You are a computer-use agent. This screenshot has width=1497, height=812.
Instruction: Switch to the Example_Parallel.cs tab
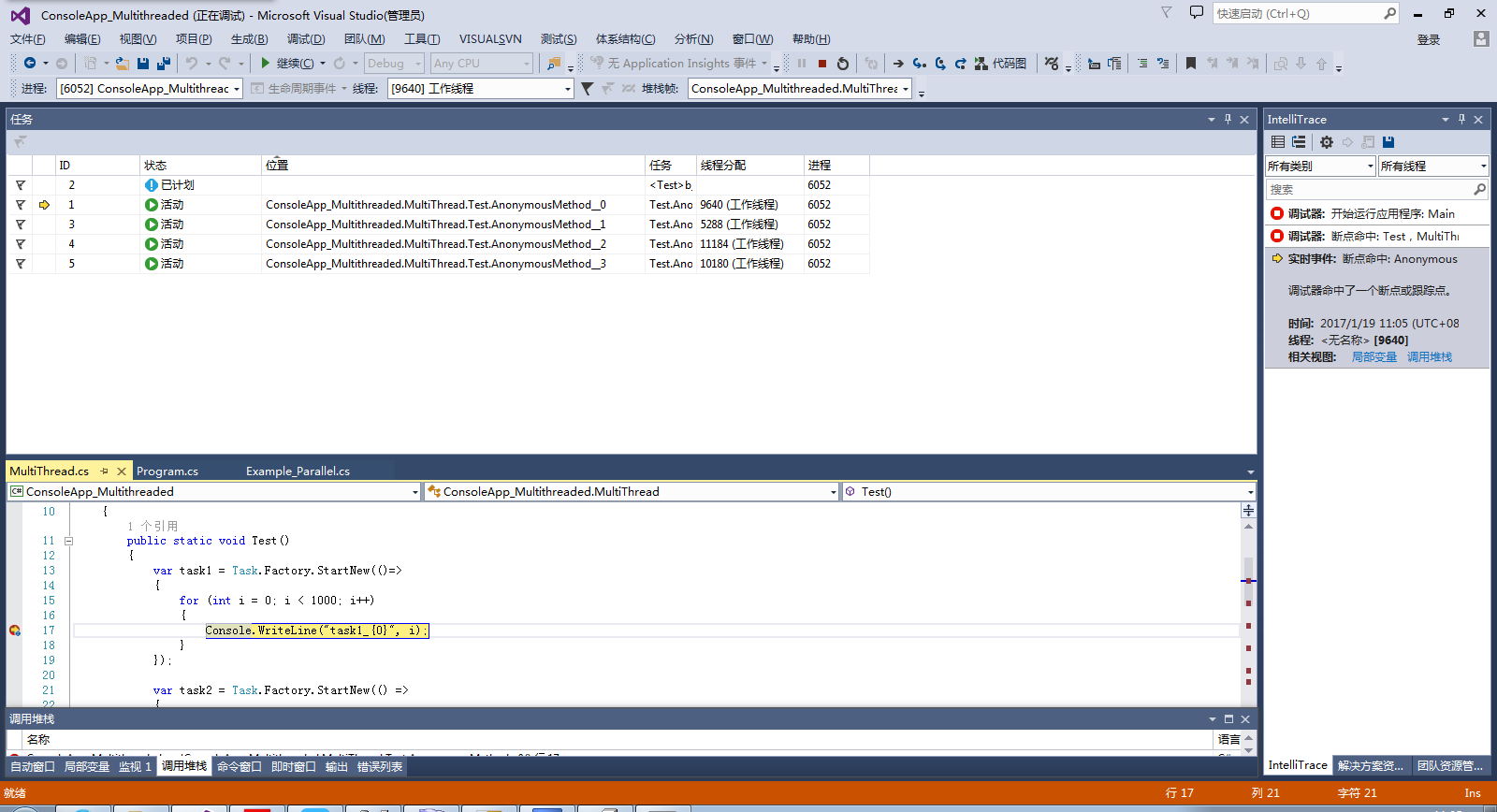(x=298, y=471)
